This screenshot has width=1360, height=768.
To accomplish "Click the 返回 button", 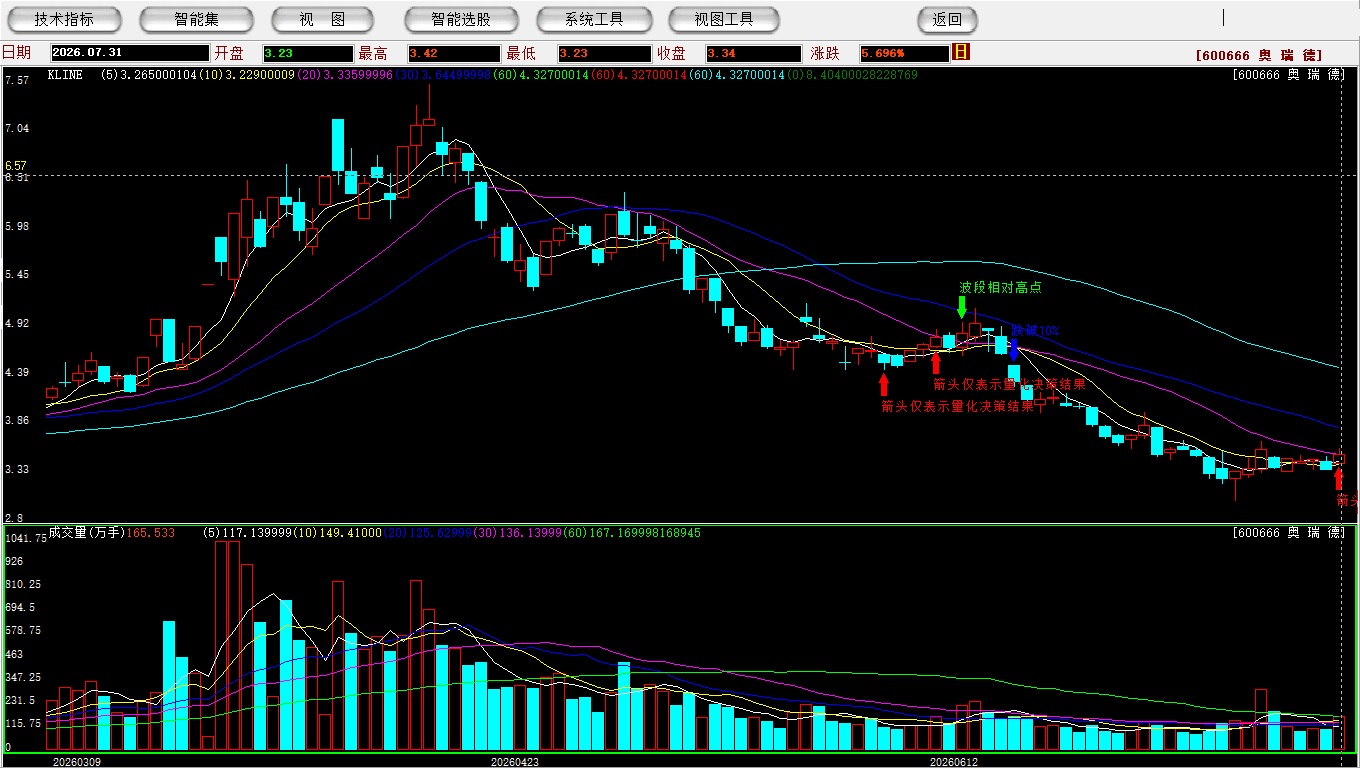I will (x=947, y=19).
